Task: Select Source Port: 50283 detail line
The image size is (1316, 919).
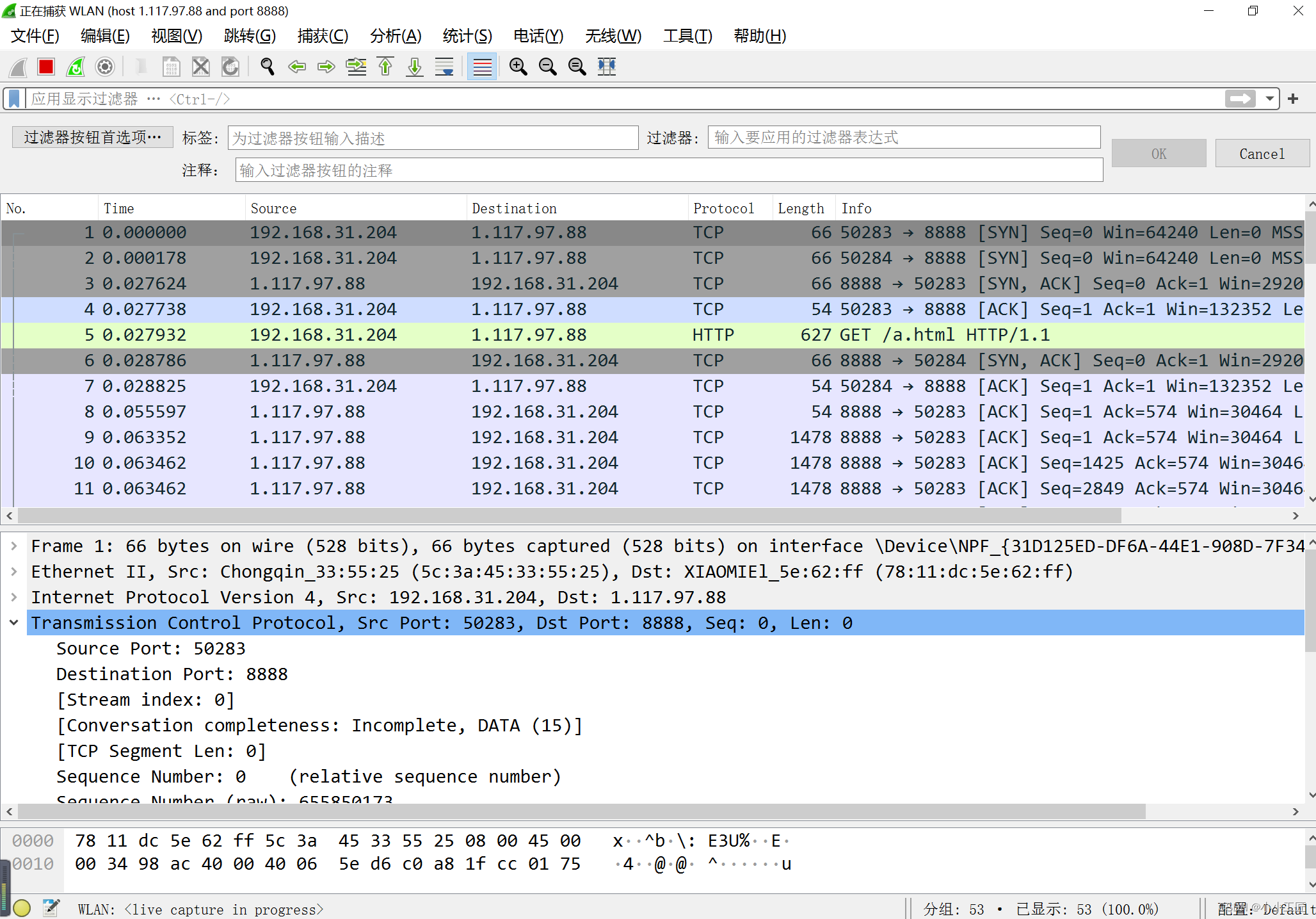Action: click(x=151, y=649)
